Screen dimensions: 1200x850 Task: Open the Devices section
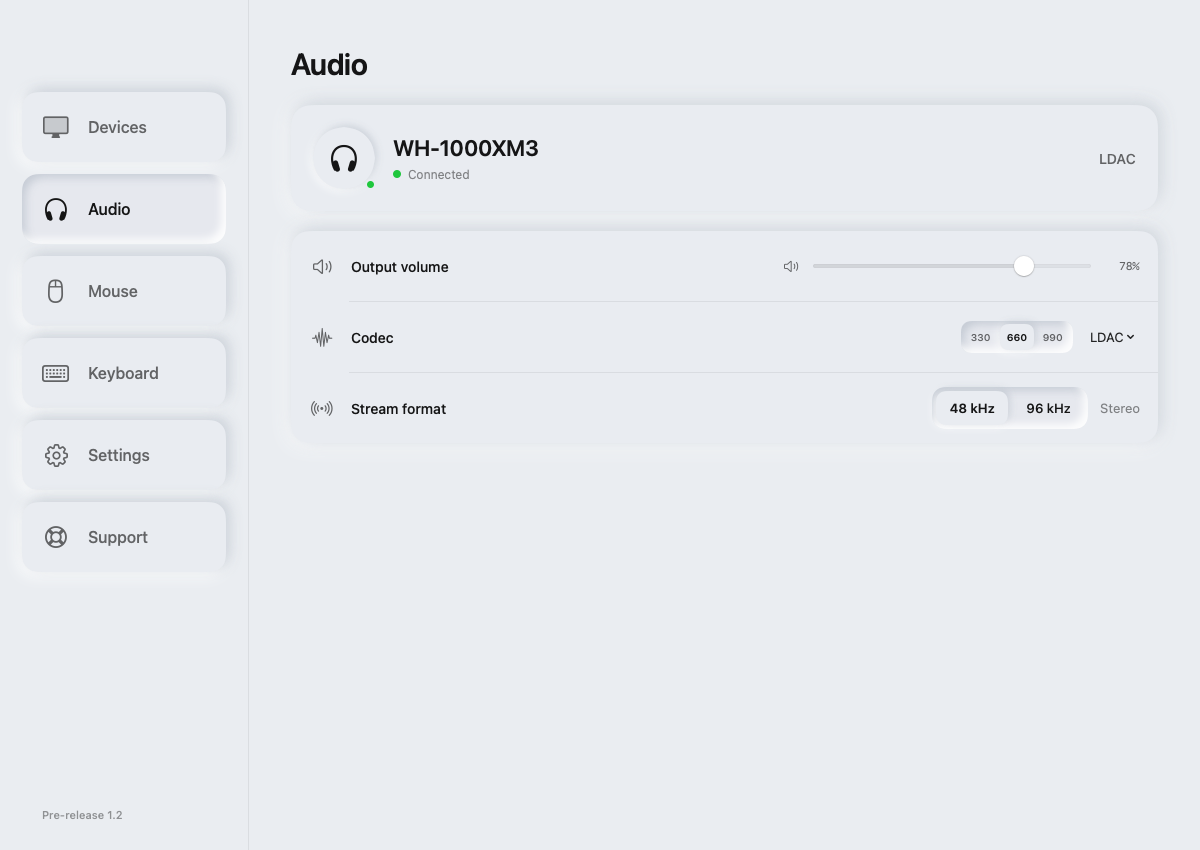pyautogui.click(x=124, y=127)
